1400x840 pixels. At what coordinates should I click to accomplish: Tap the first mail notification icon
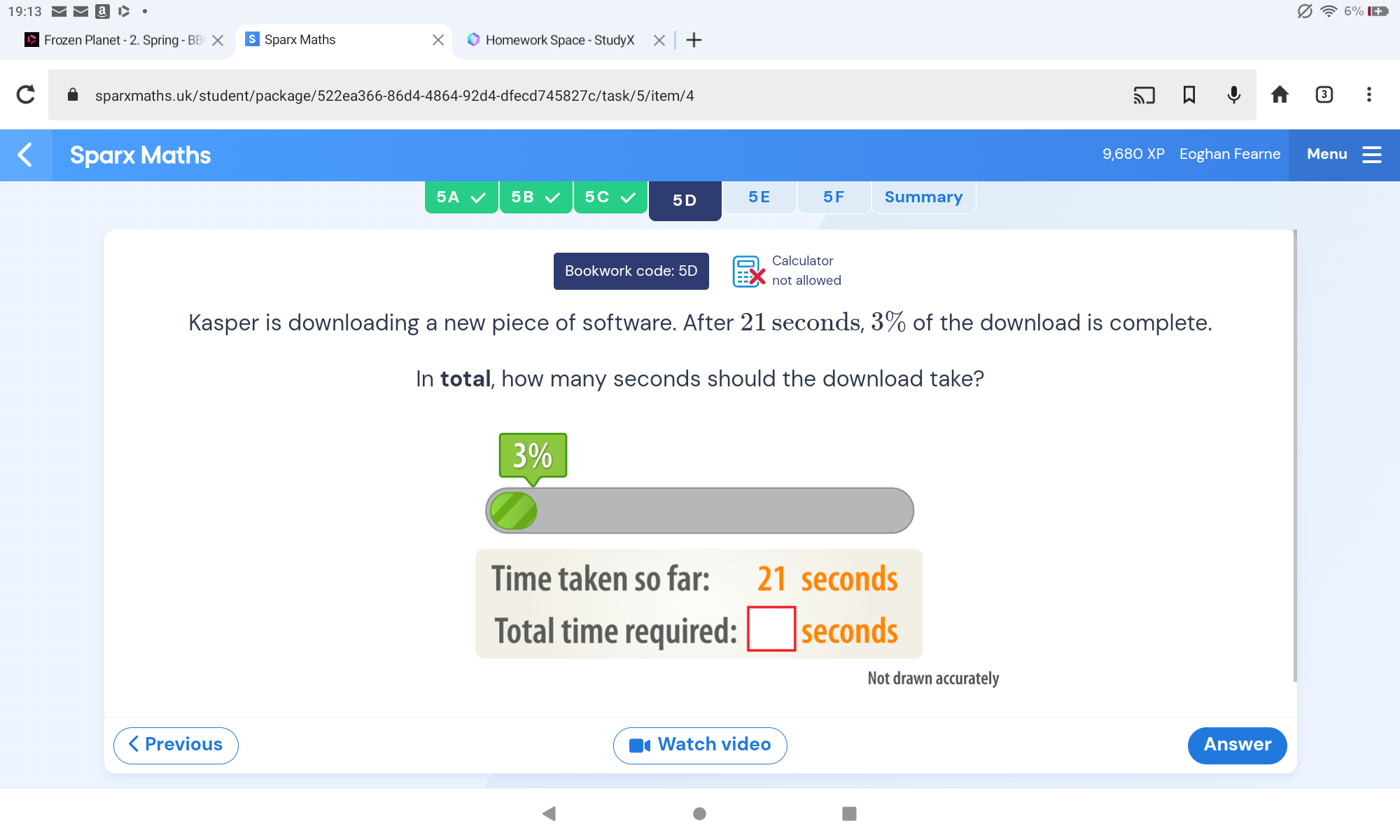[x=59, y=11]
